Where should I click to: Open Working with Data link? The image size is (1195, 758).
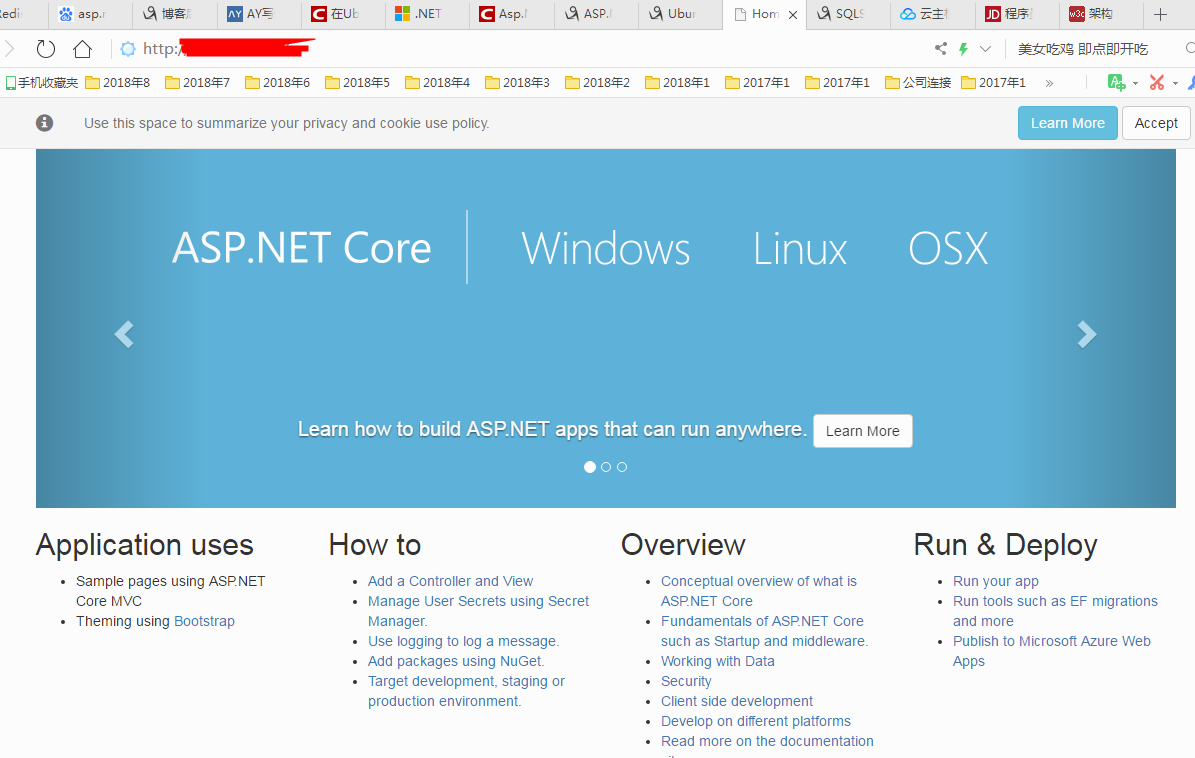[718, 661]
